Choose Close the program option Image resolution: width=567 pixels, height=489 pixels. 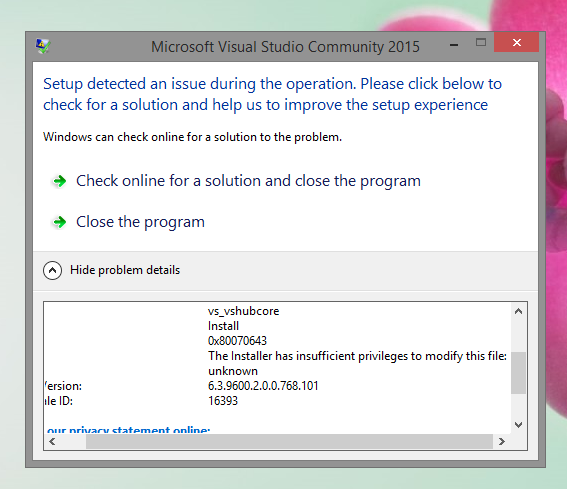click(x=140, y=222)
